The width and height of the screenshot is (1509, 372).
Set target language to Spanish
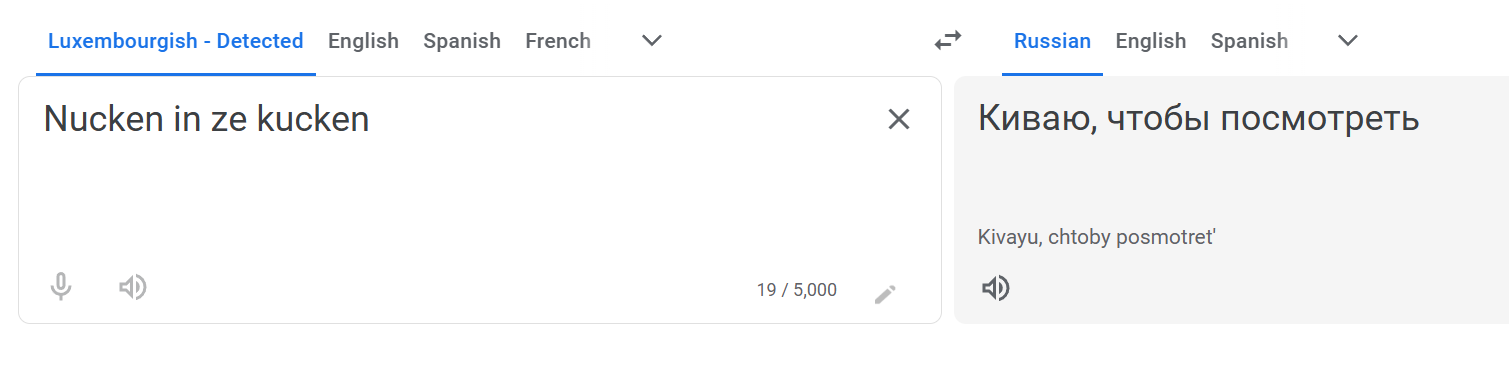pyautogui.click(x=1249, y=41)
